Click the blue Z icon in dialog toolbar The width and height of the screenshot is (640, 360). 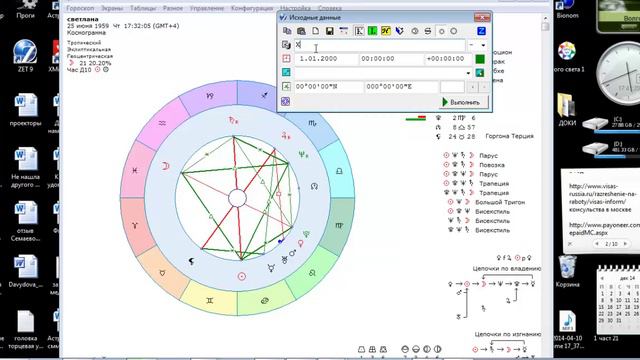481,31
